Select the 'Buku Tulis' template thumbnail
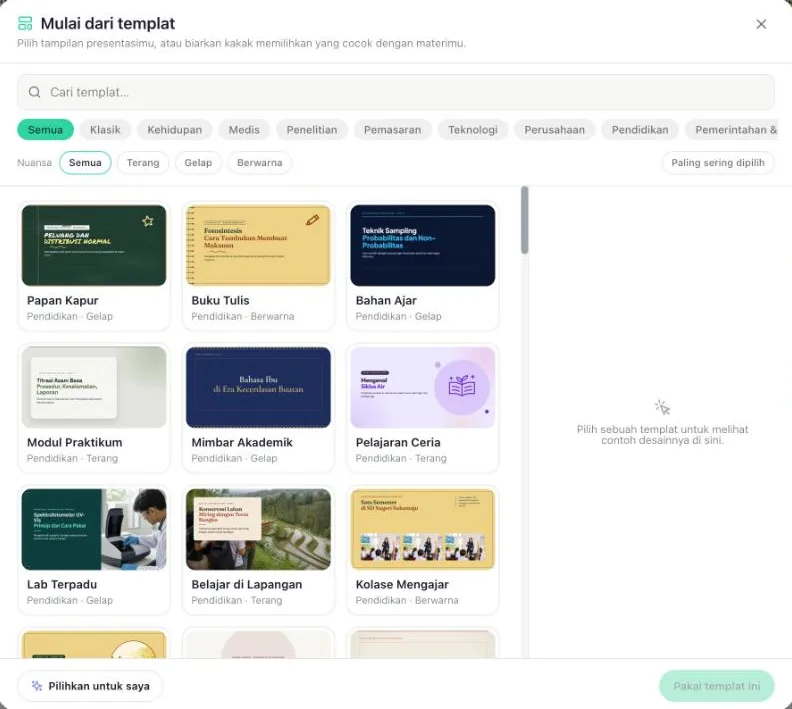The width and height of the screenshot is (792, 709). 258,245
